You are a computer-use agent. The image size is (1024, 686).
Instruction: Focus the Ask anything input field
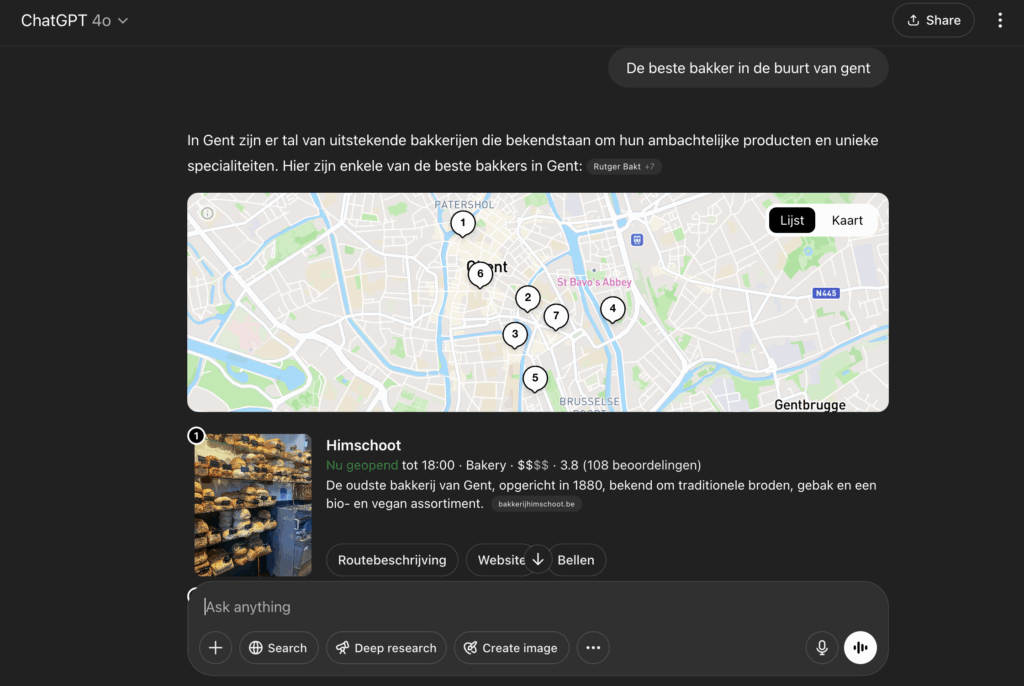(537, 607)
